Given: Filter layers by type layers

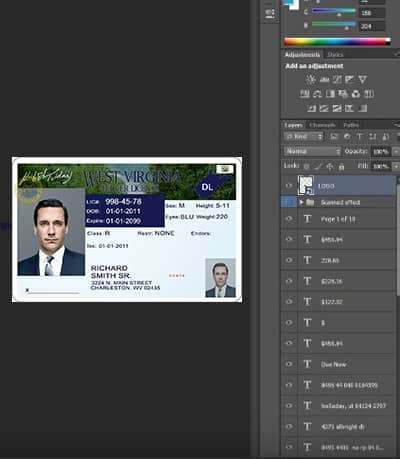Looking at the screenshot, I should pos(360,136).
